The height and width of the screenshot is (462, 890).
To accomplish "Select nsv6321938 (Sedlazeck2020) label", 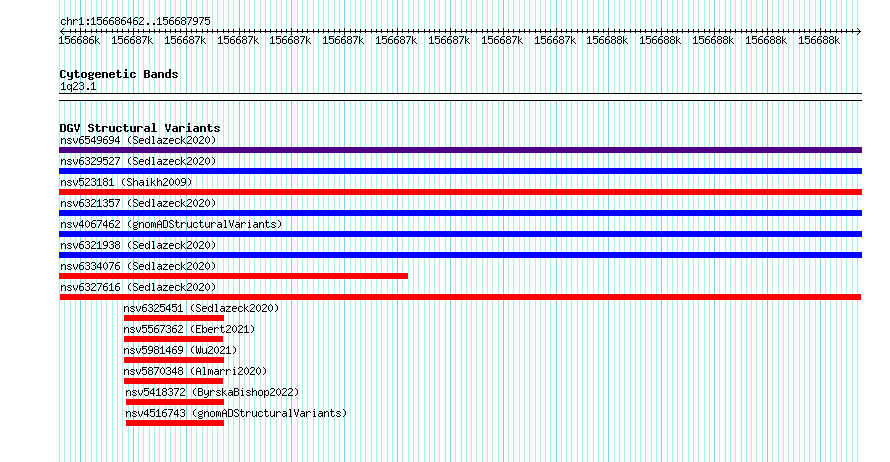I will click(138, 245).
